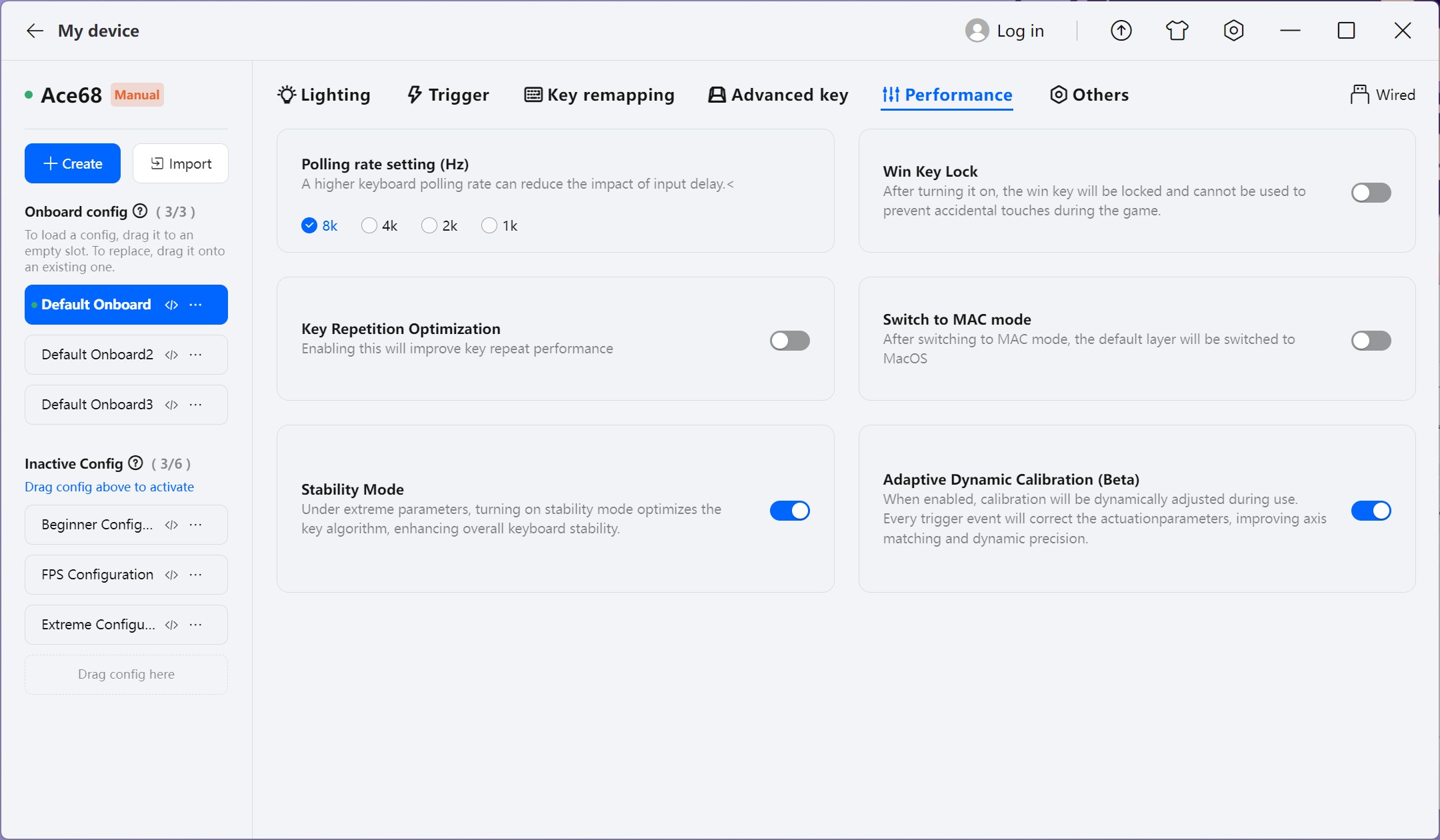
Task: Open the Advanced key tab
Action: pos(778,95)
